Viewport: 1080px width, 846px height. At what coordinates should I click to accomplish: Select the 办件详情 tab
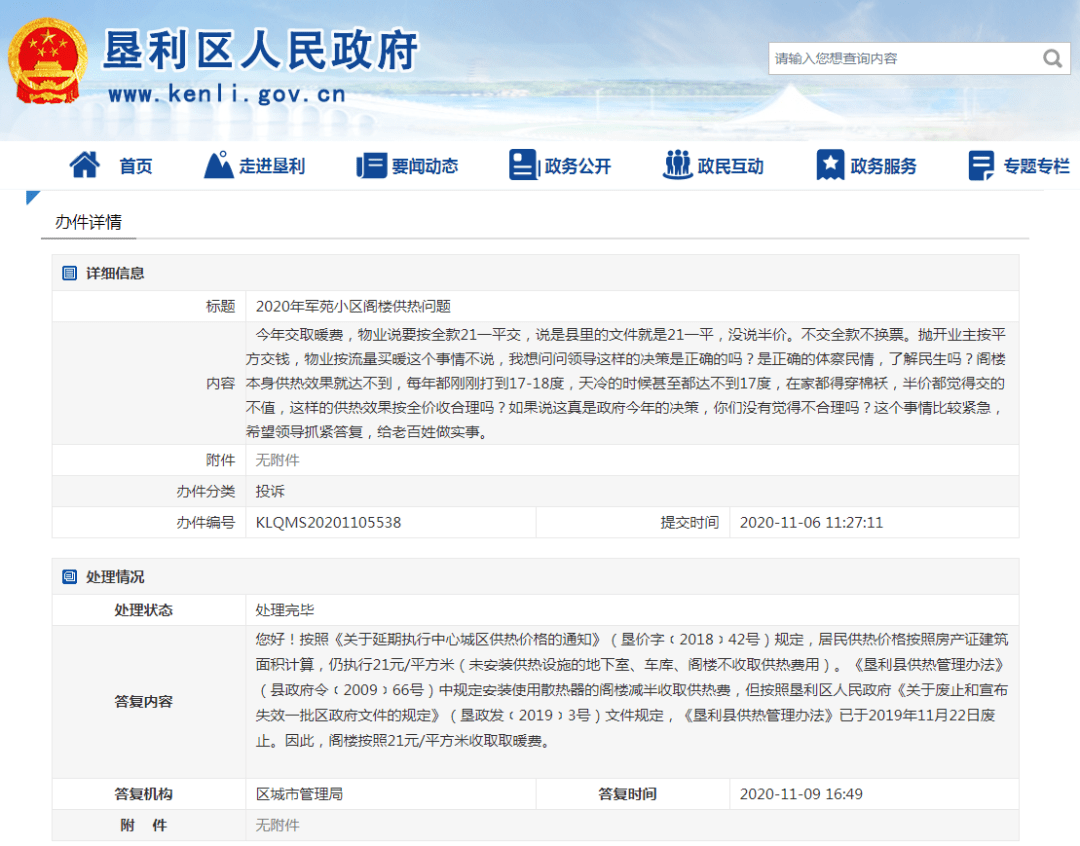pos(88,222)
